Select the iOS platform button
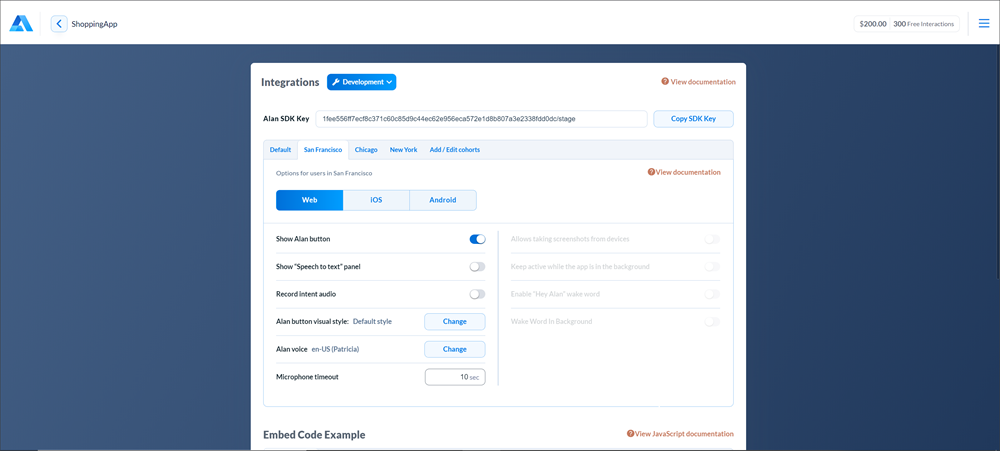Viewport: 1000px width, 452px height. coord(376,200)
